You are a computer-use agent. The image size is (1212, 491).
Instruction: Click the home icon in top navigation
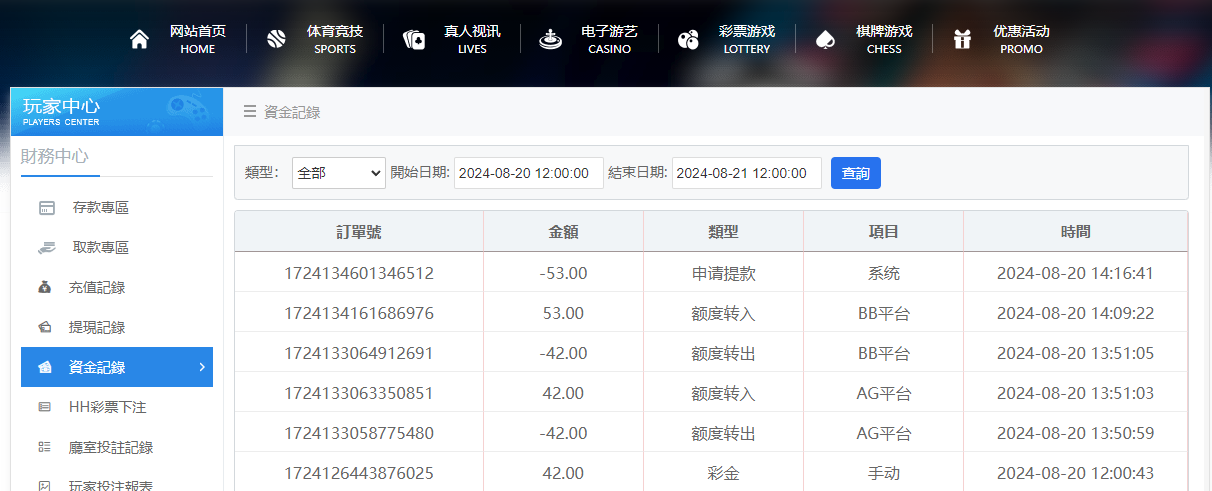(x=139, y=39)
